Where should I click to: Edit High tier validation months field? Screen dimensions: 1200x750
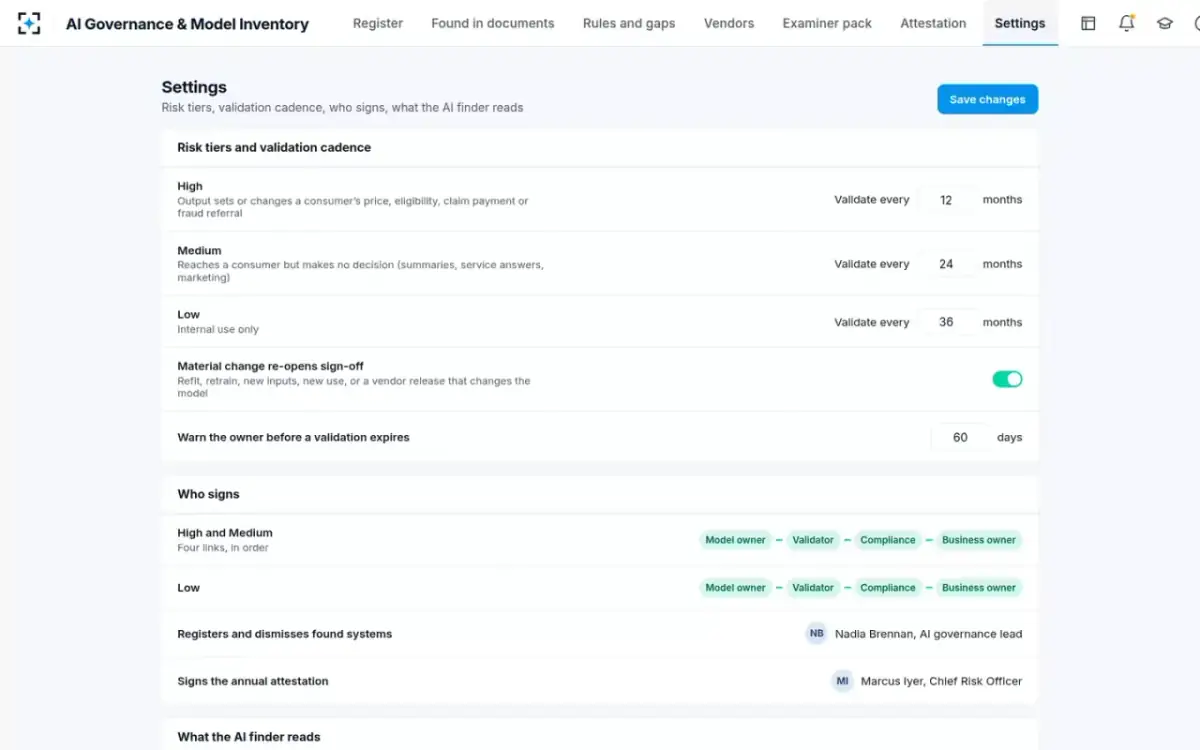point(946,200)
